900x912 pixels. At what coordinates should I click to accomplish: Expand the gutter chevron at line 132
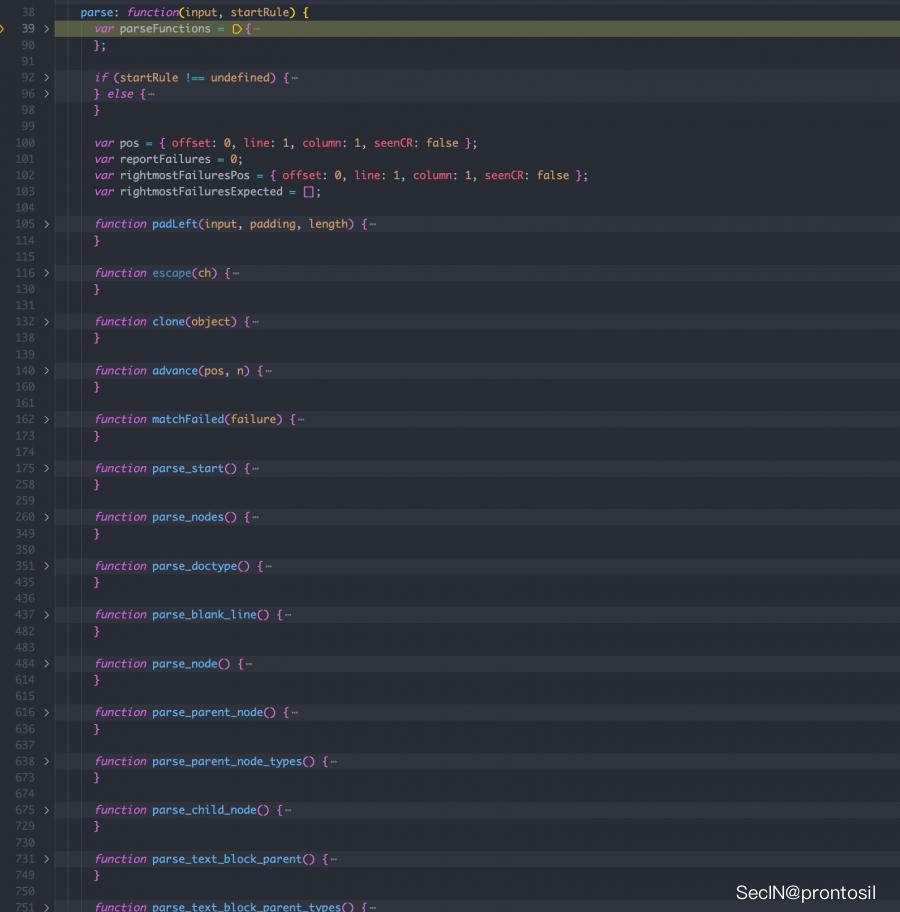pyautogui.click(x=46, y=322)
